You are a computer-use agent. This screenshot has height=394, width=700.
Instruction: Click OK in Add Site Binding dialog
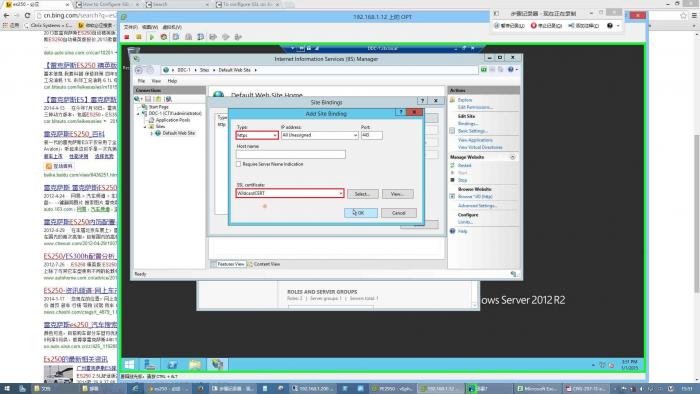point(361,213)
